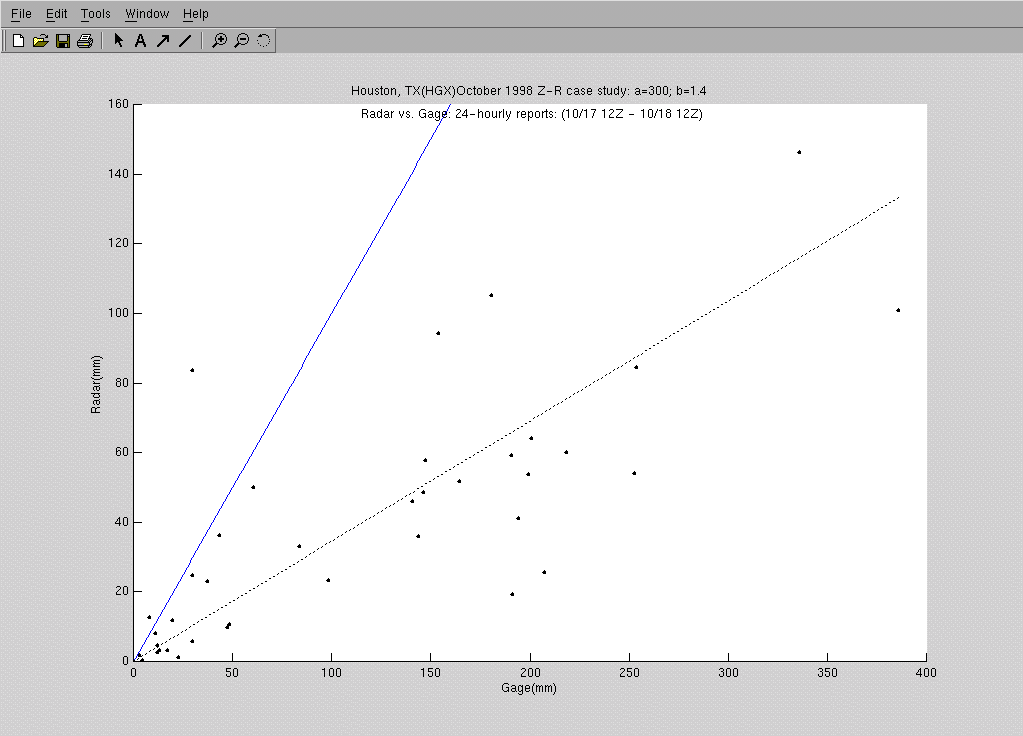Click the data point at gage 385, radar 101

(x=898, y=310)
